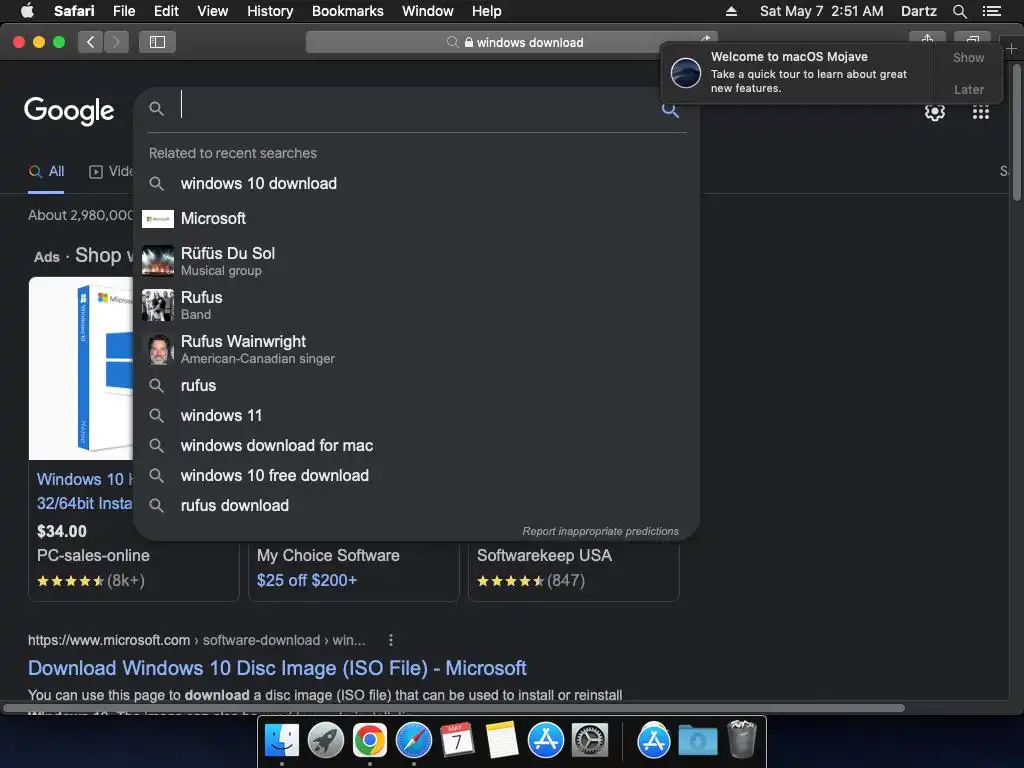Add a new tab plus button
Viewport: 1024px width, 768px height.
1011,48
